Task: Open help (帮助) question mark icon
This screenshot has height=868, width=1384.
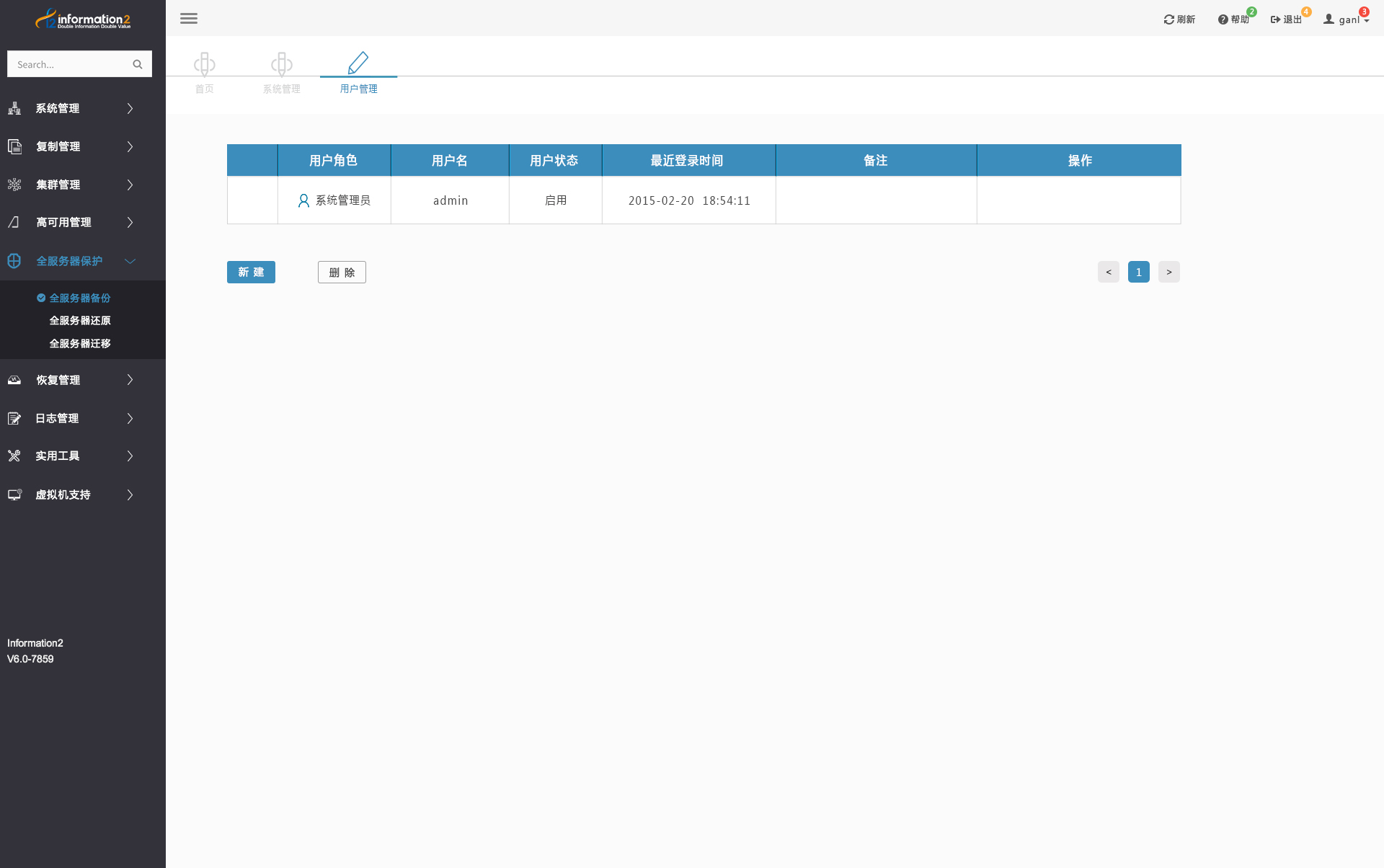Action: click(x=1223, y=19)
